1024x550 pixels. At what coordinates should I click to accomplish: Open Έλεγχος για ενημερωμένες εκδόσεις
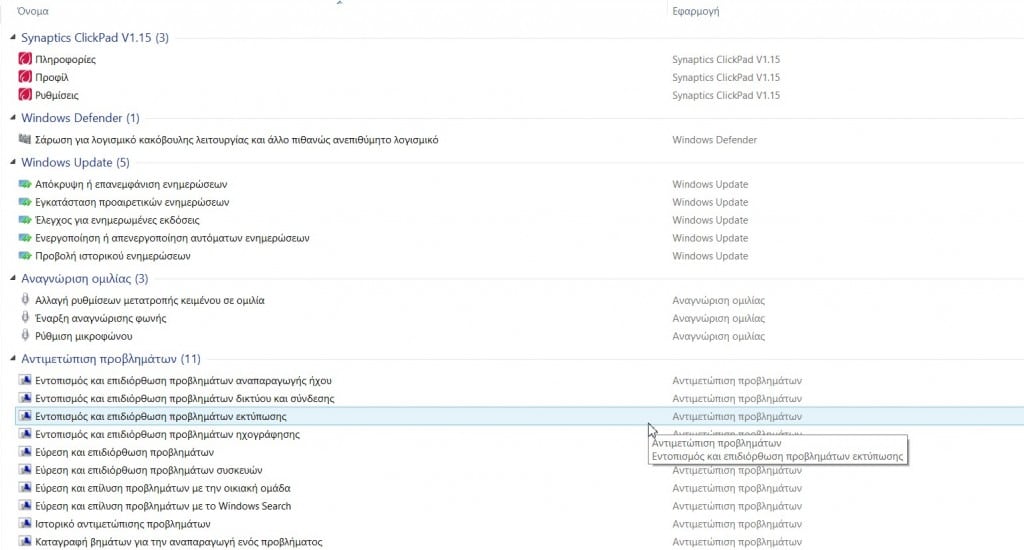pos(118,220)
